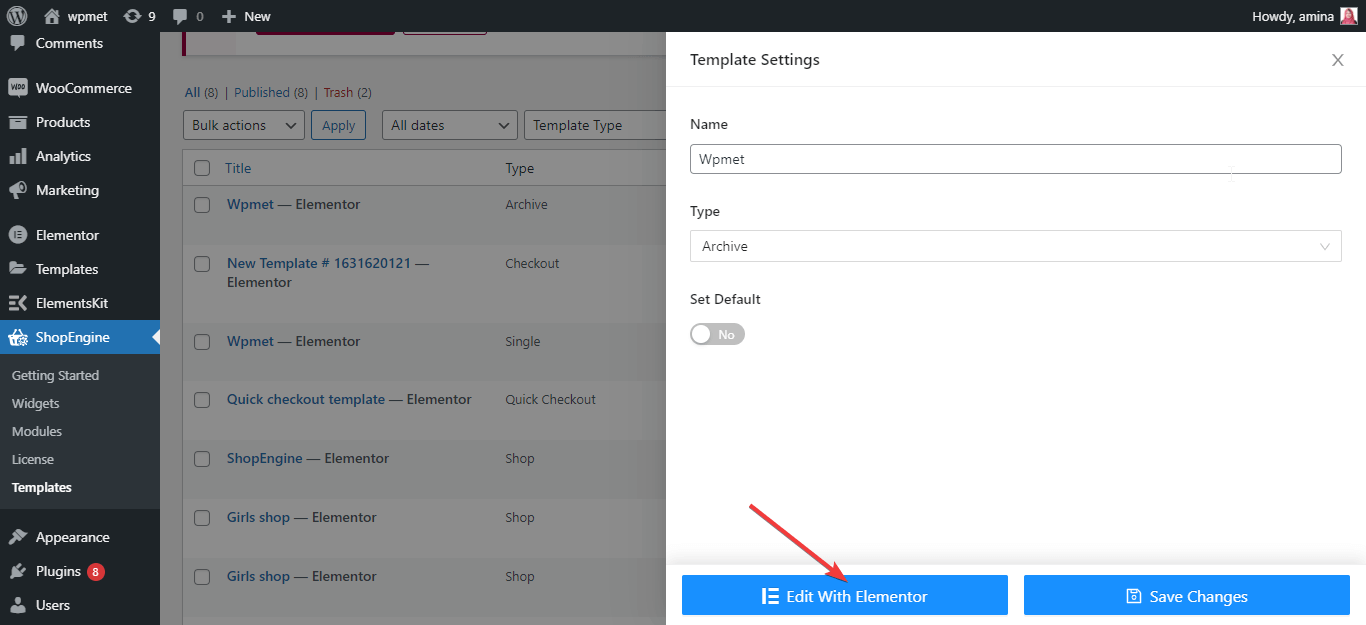
Task: Click the Apply button
Action: 338,125
